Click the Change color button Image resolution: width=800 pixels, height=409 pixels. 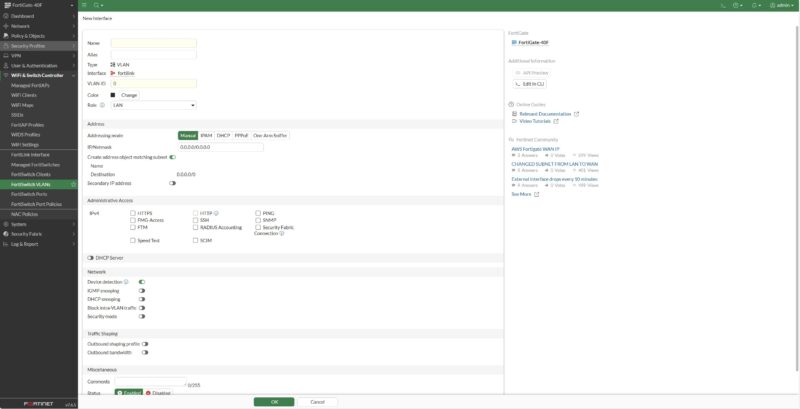(x=129, y=95)
